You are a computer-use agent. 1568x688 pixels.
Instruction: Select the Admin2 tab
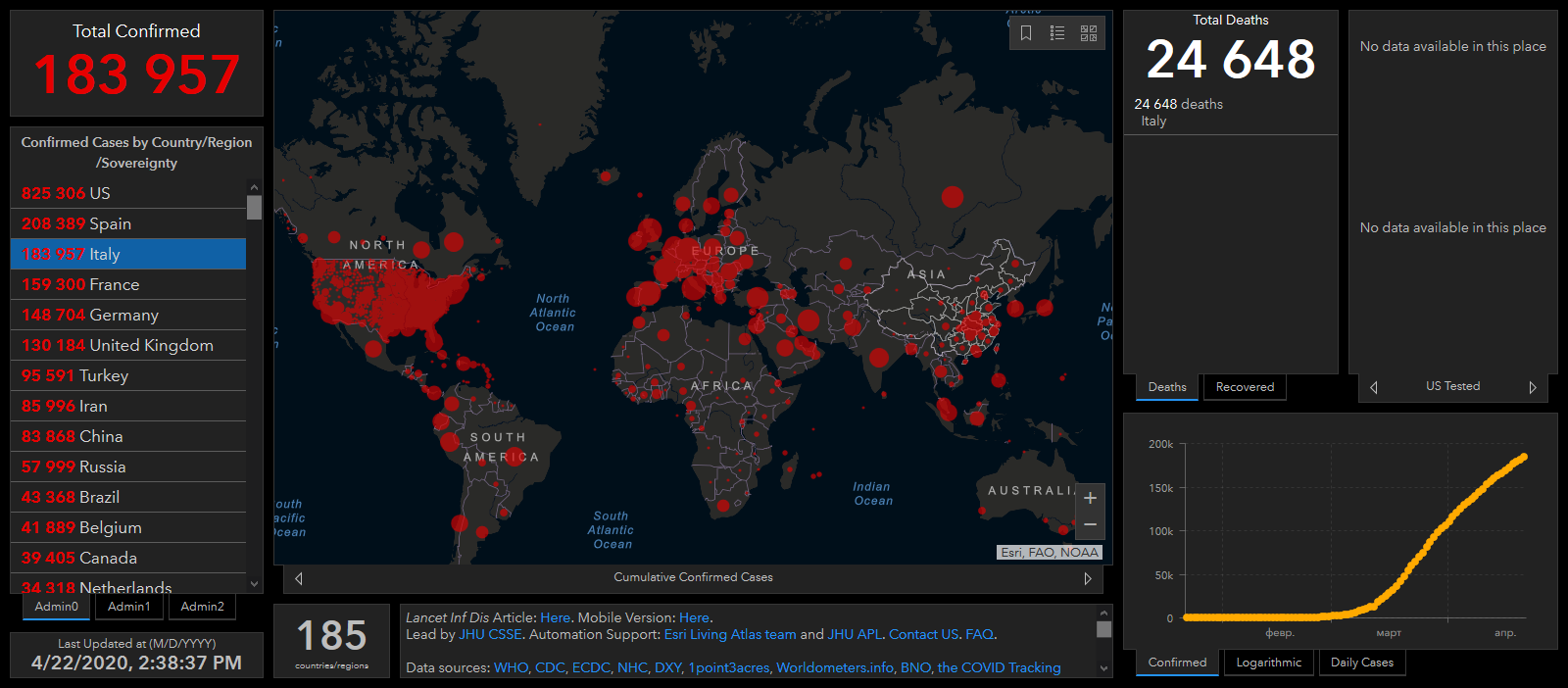[202, 607]
